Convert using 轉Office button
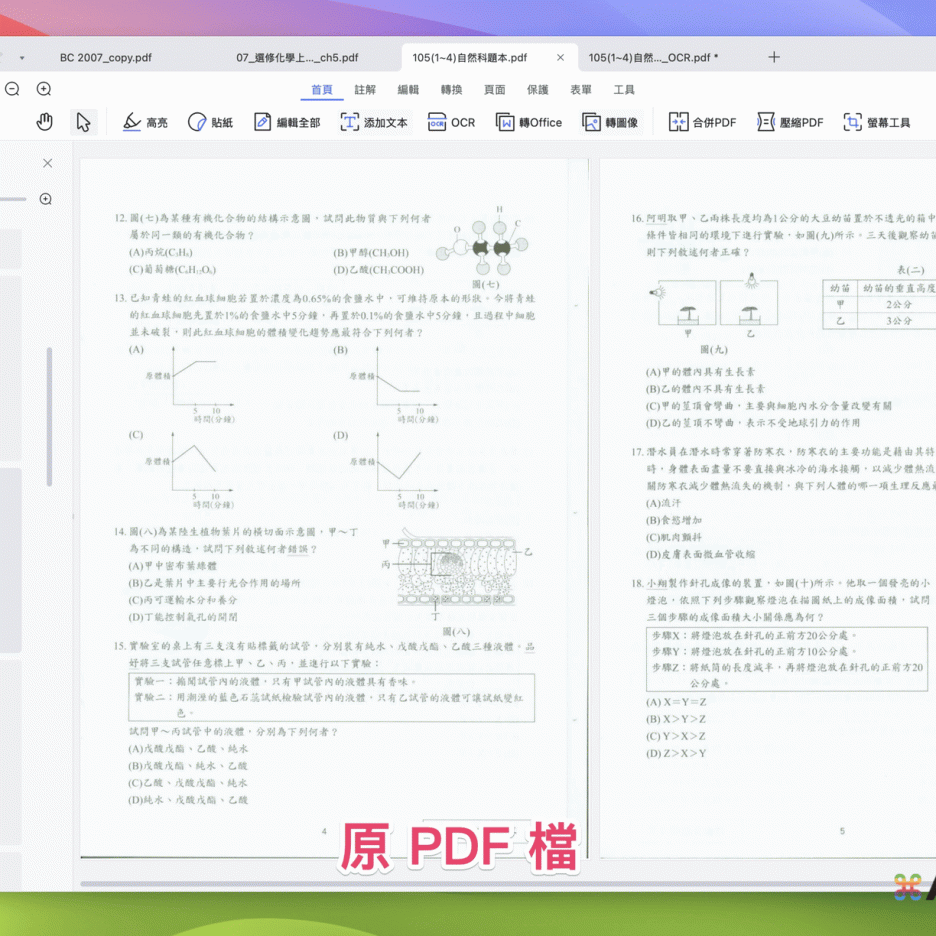This screenshot has width=936, height=936. (x=529, y=122)
